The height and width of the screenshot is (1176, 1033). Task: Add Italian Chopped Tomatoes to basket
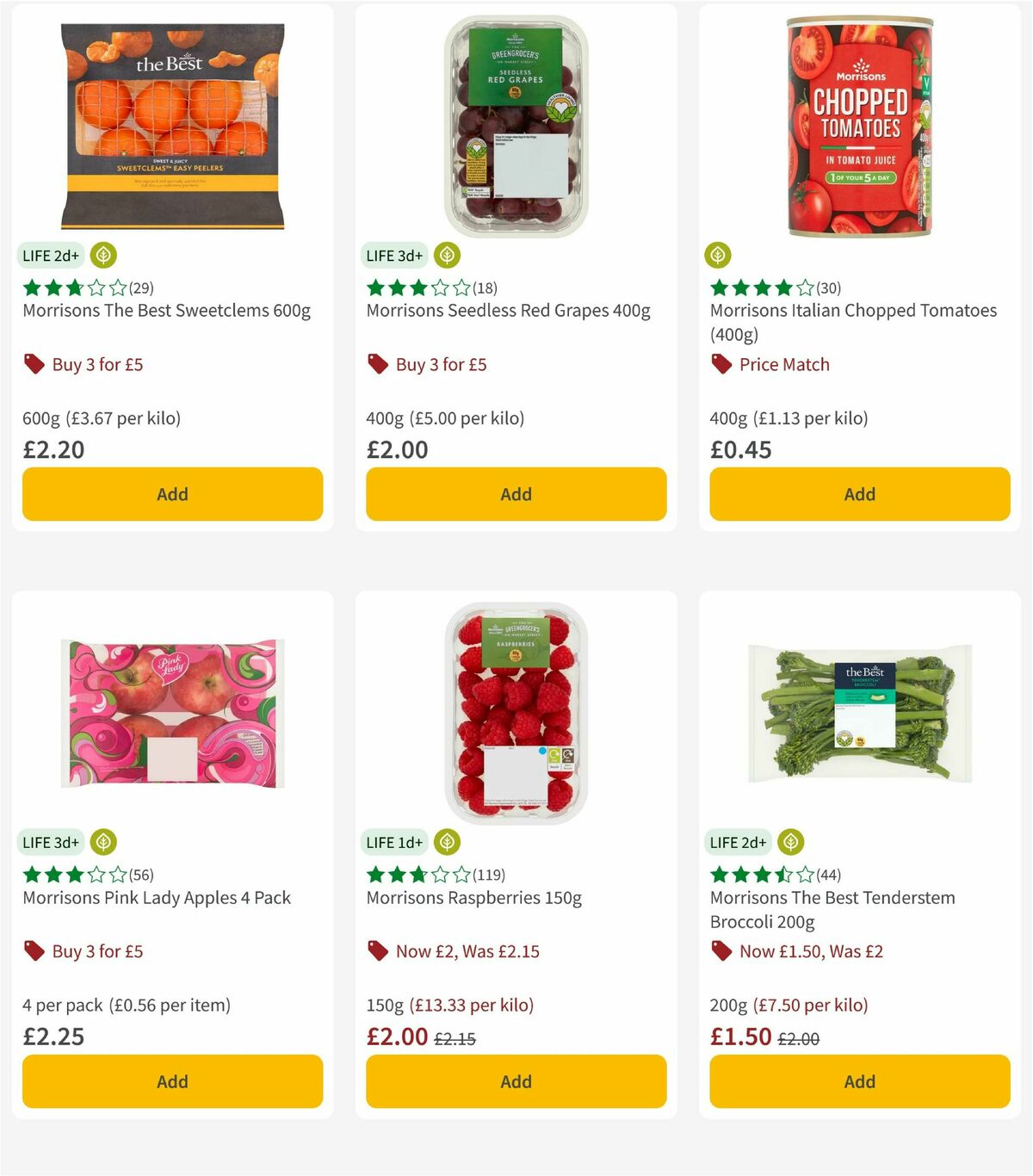[x=859, y=494]
